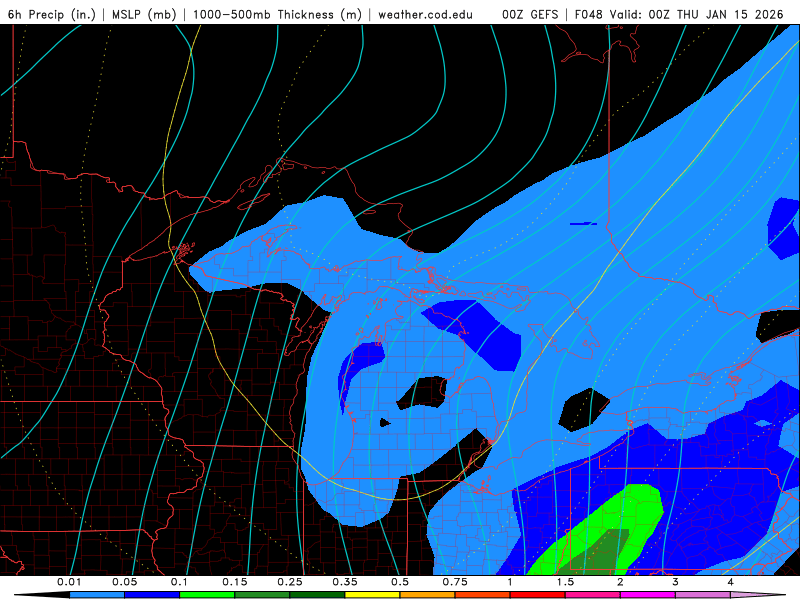This screenshot has height=600, width=800.
Task: Click the 'MSLP (mb)' header text
Action: point(144,14)
